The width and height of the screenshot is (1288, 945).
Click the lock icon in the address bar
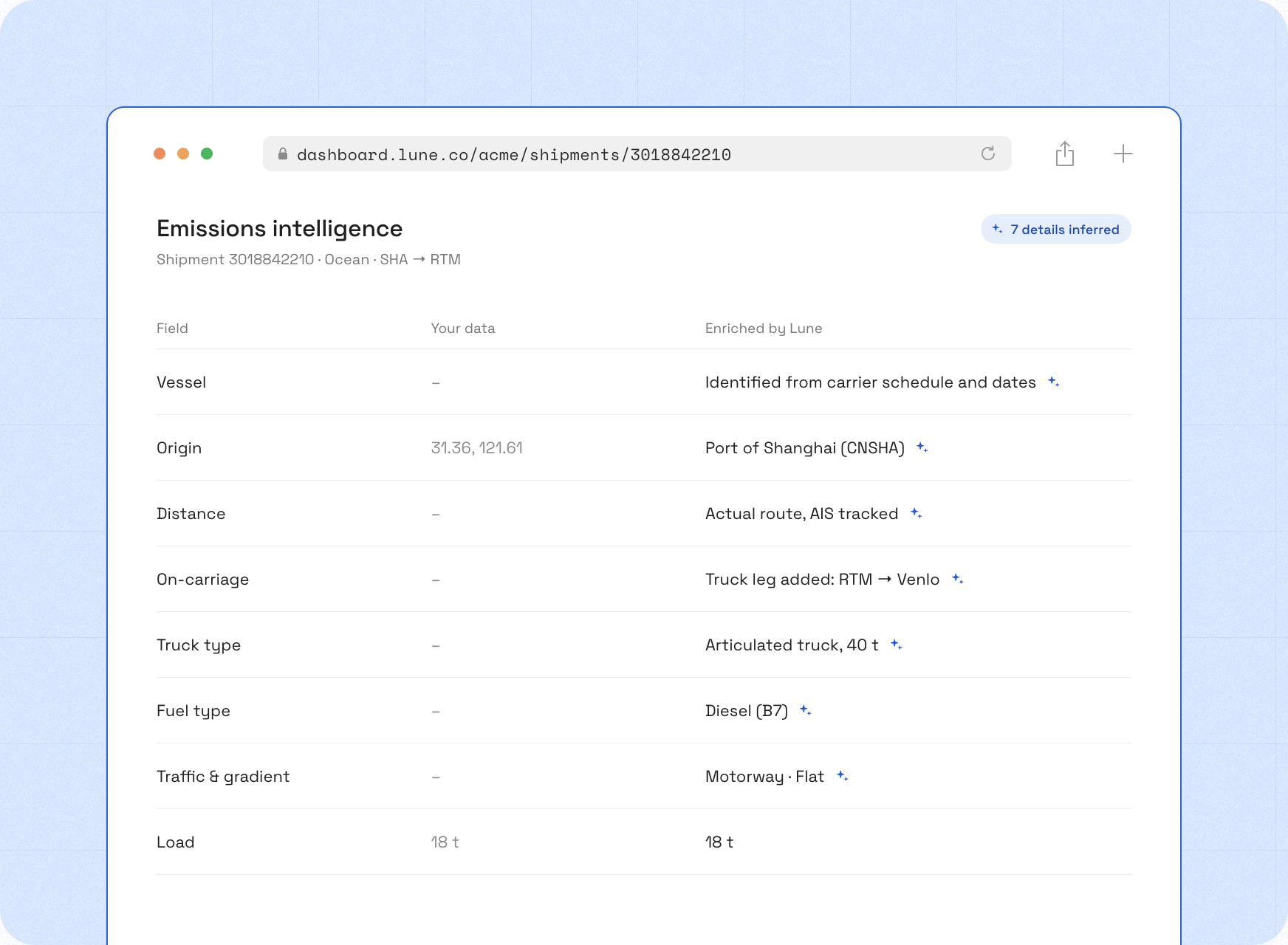(282, 154)
